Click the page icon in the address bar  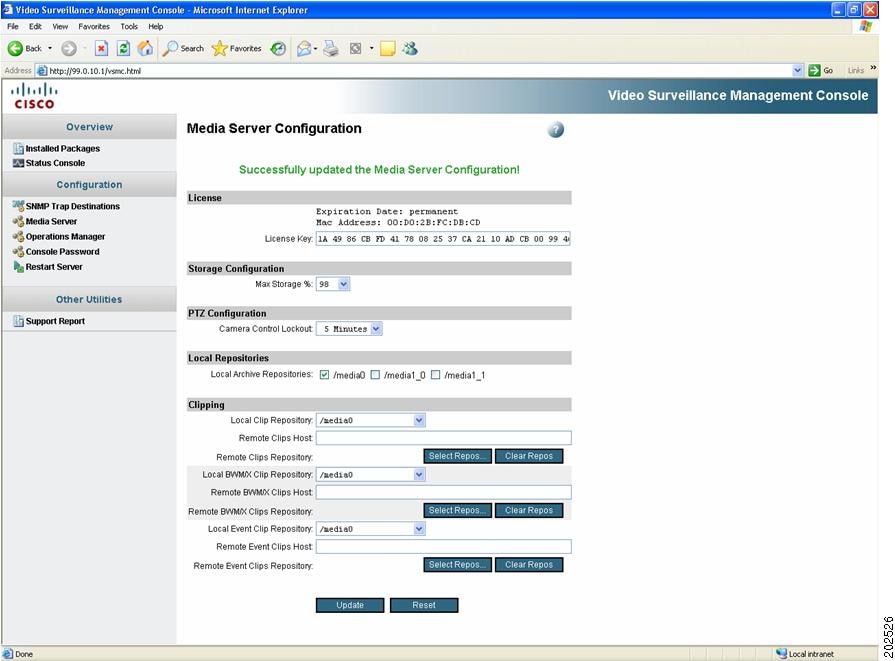point(42,71)
